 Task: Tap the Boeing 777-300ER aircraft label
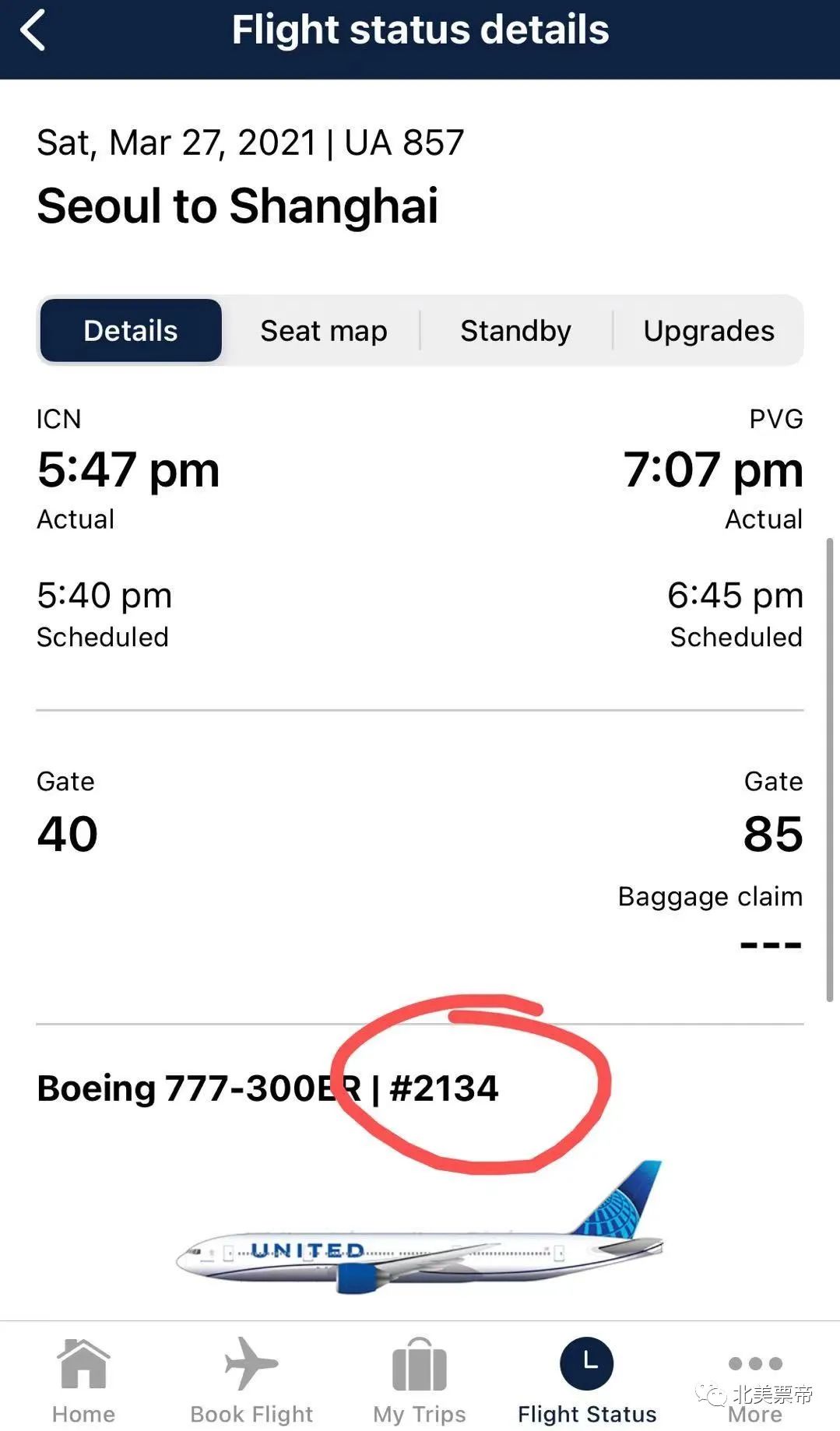point(199,1088)
